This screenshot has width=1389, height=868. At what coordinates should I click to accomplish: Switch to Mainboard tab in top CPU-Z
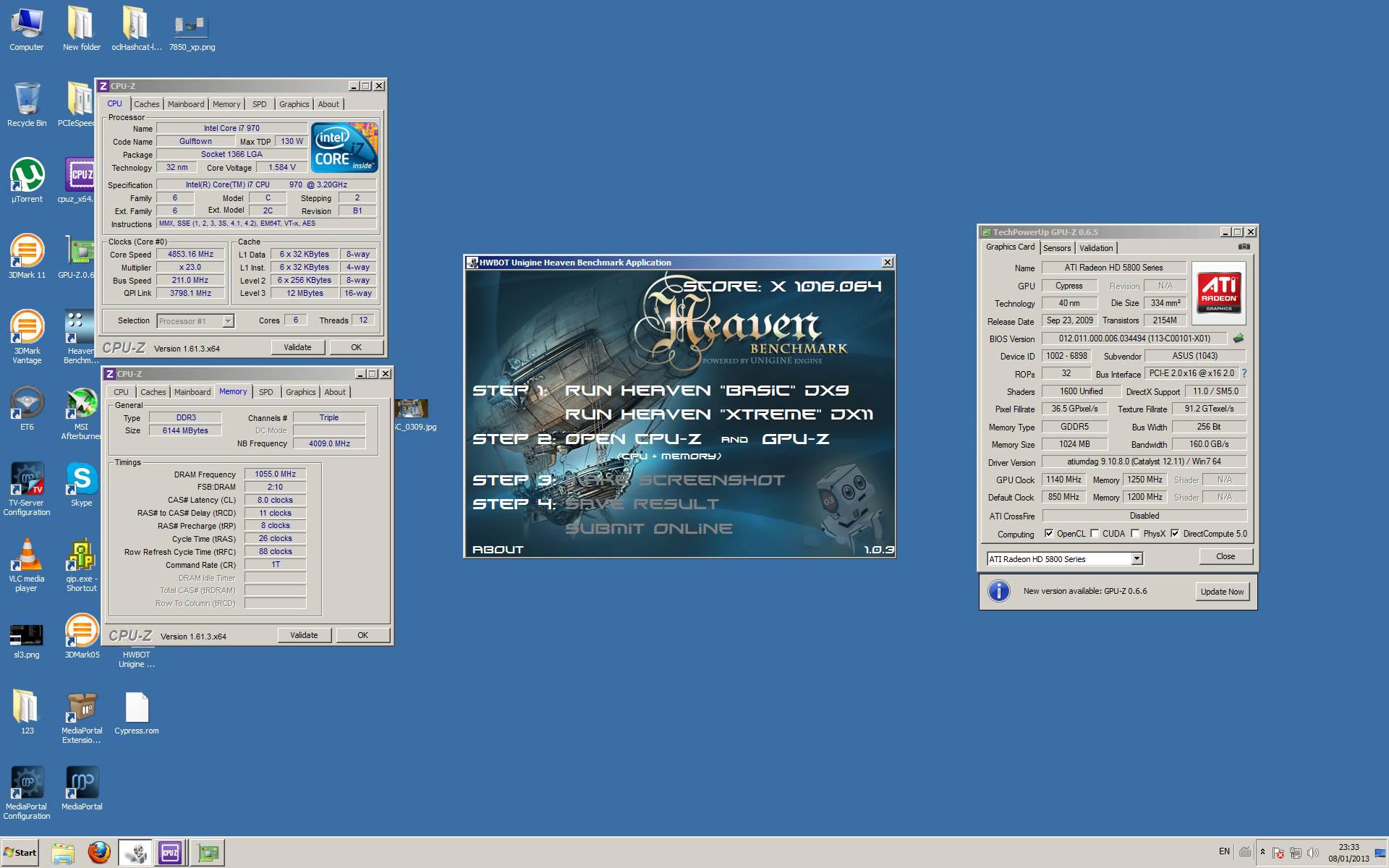[186, 104]
